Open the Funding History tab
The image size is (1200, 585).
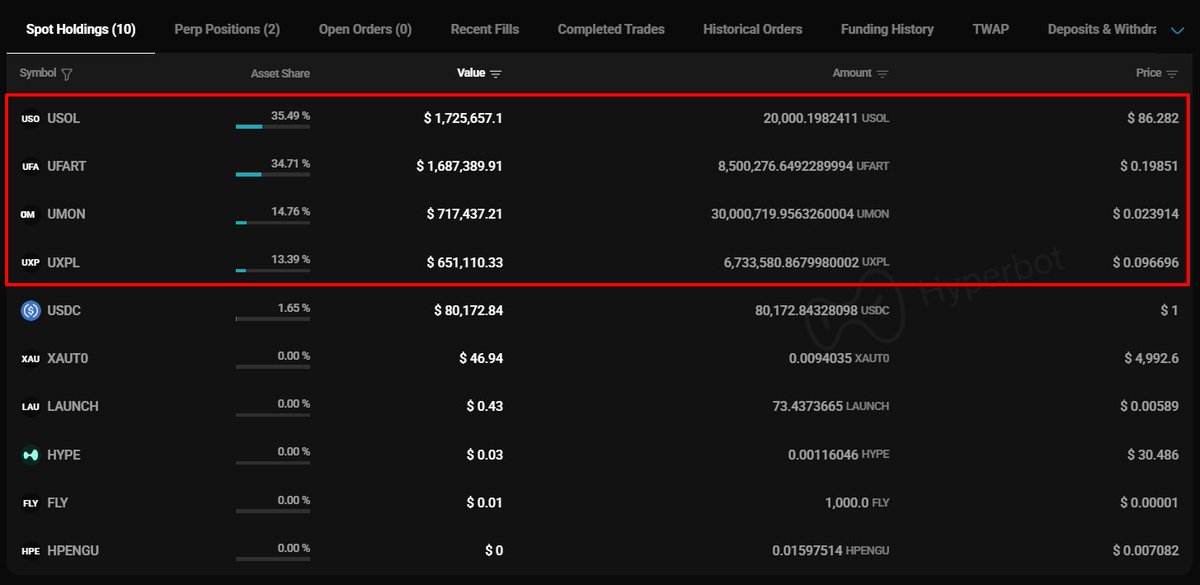(x=887, y=29)
